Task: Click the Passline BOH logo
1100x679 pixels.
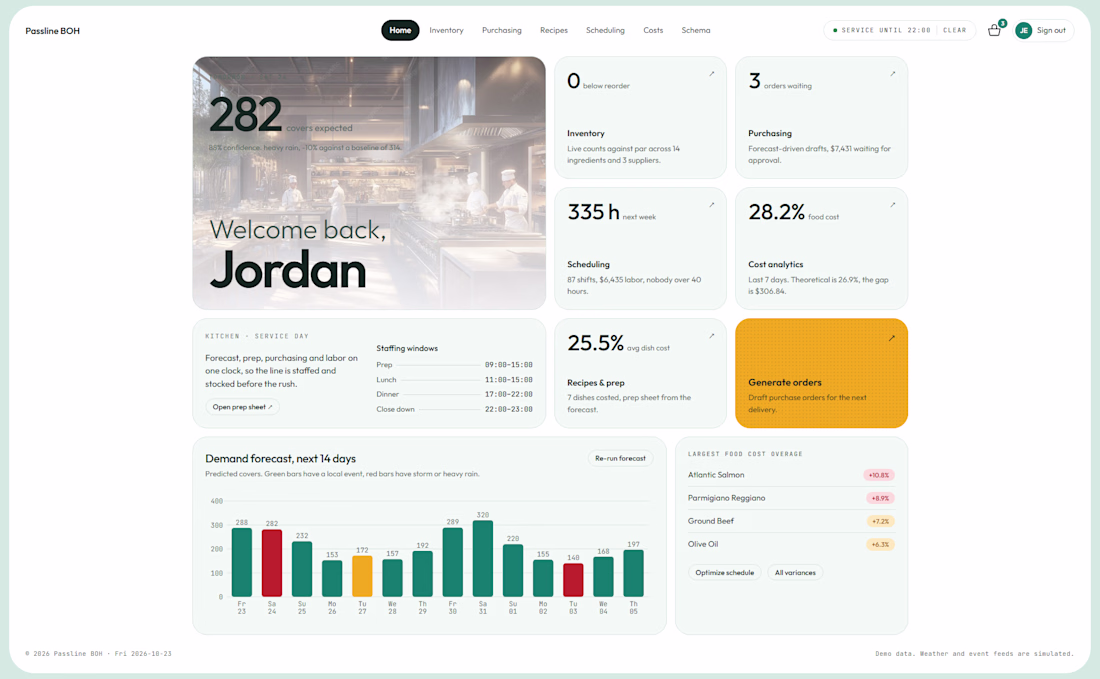Action: [53, 31]
